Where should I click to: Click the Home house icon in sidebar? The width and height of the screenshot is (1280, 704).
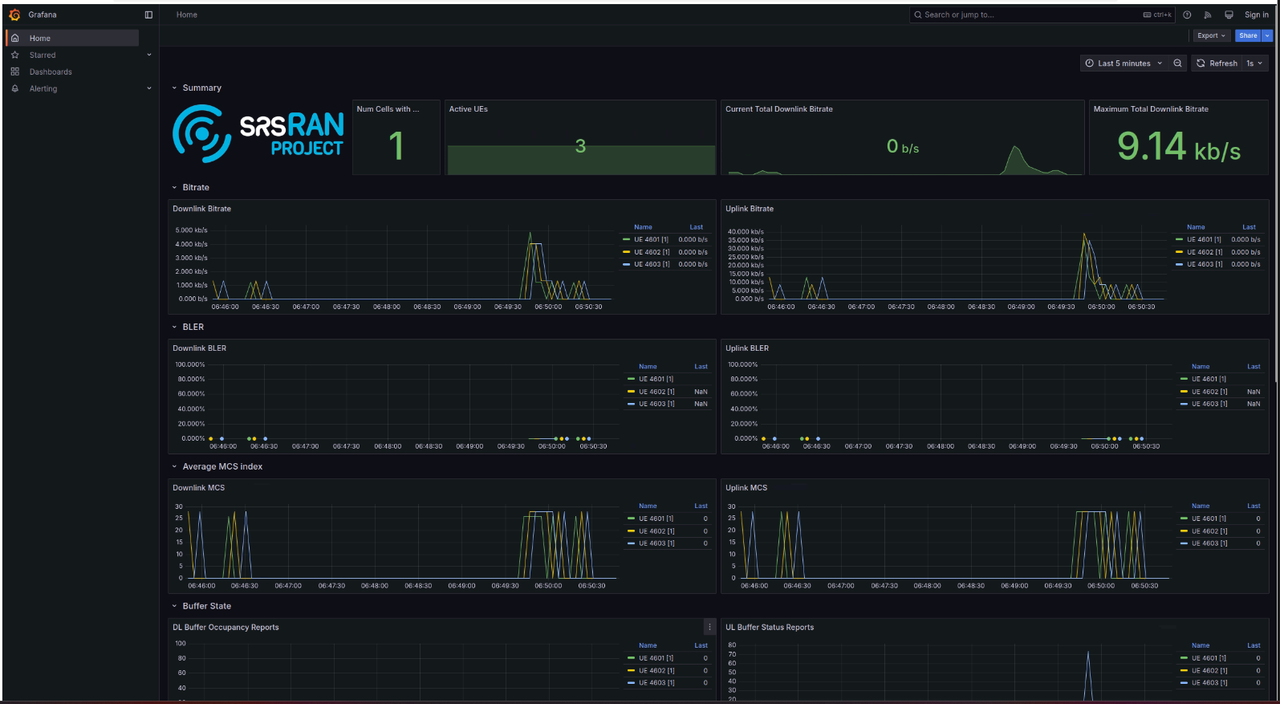[x=15, y=38]
